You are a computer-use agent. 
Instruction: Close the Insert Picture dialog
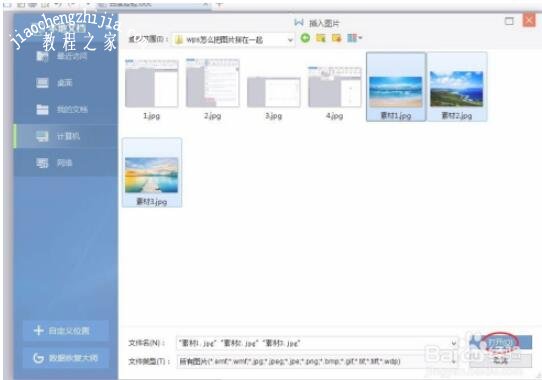[x=529, y=20]
